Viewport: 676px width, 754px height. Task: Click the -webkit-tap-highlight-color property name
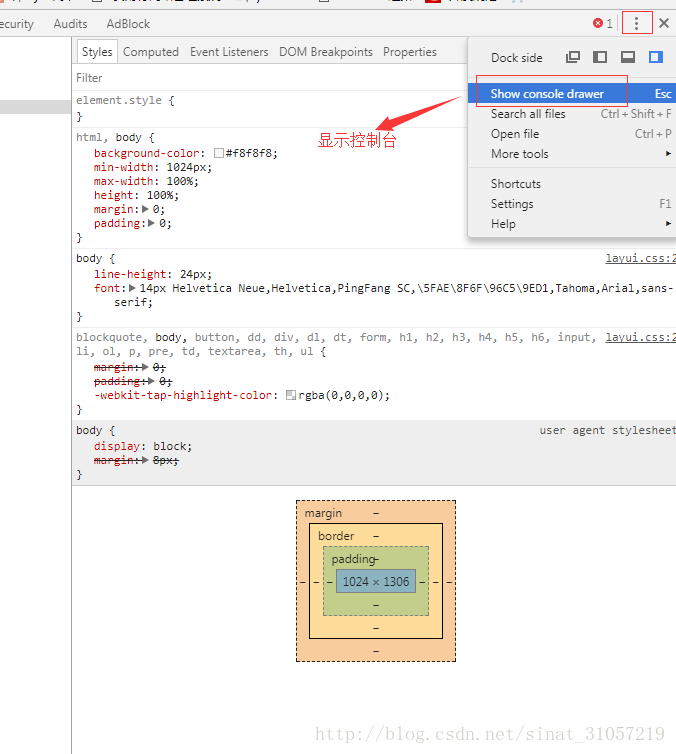183,395
